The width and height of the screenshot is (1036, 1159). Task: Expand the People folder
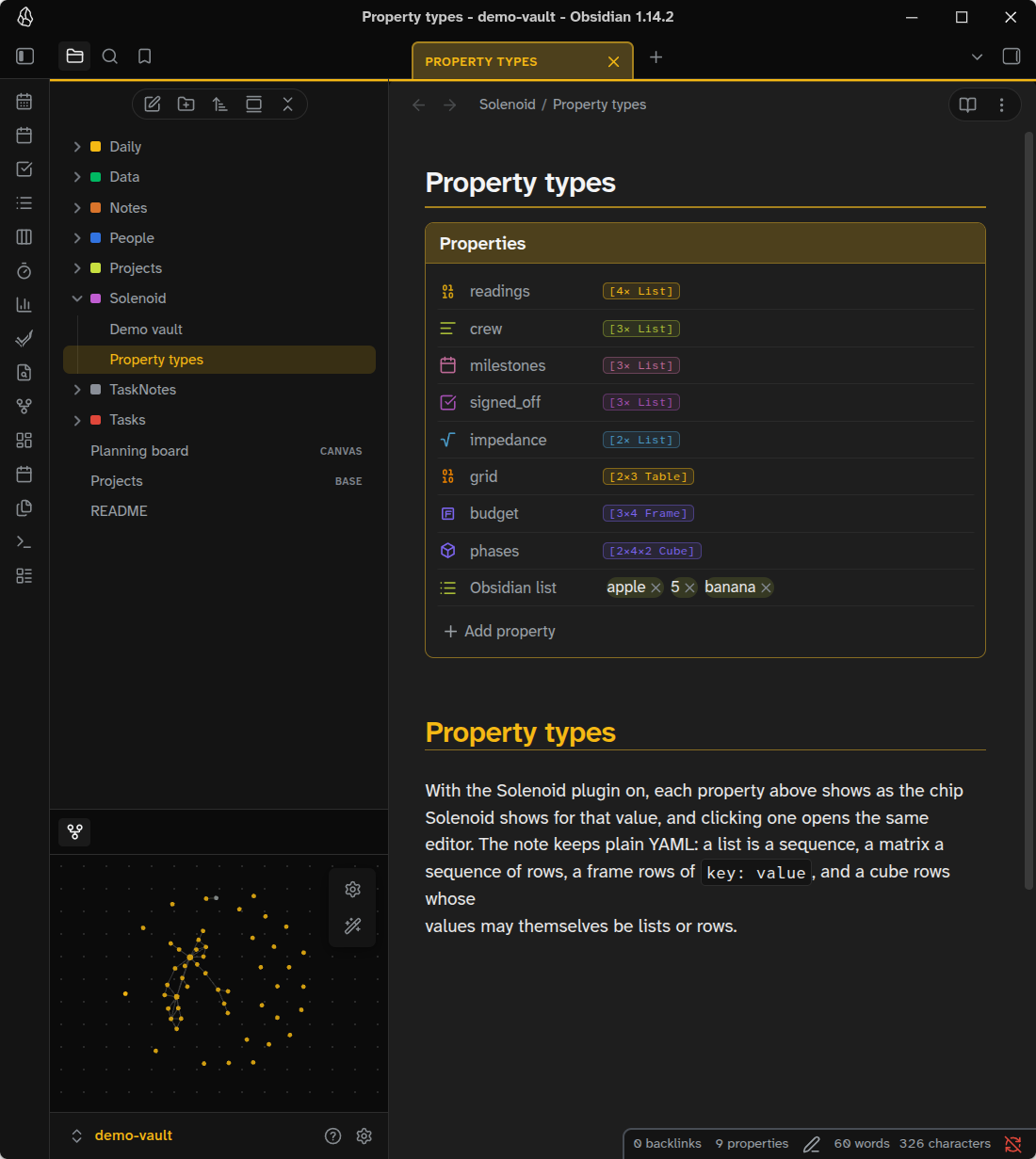pos(77,238)
